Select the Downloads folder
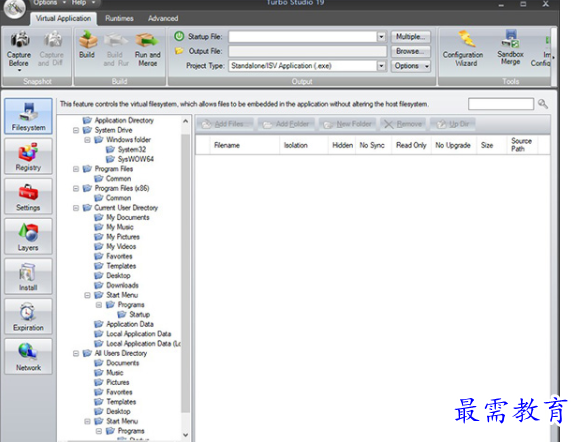576x442 pixels. point(116,285)
